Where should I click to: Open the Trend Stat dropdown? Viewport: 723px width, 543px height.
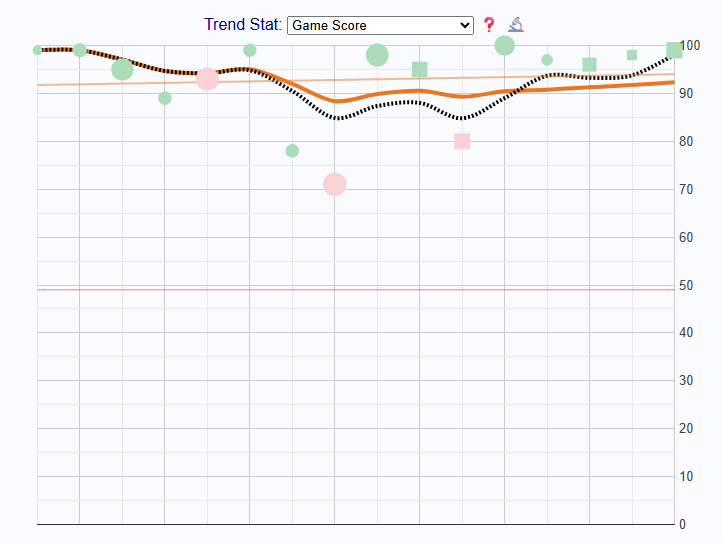tap(380, 25)
